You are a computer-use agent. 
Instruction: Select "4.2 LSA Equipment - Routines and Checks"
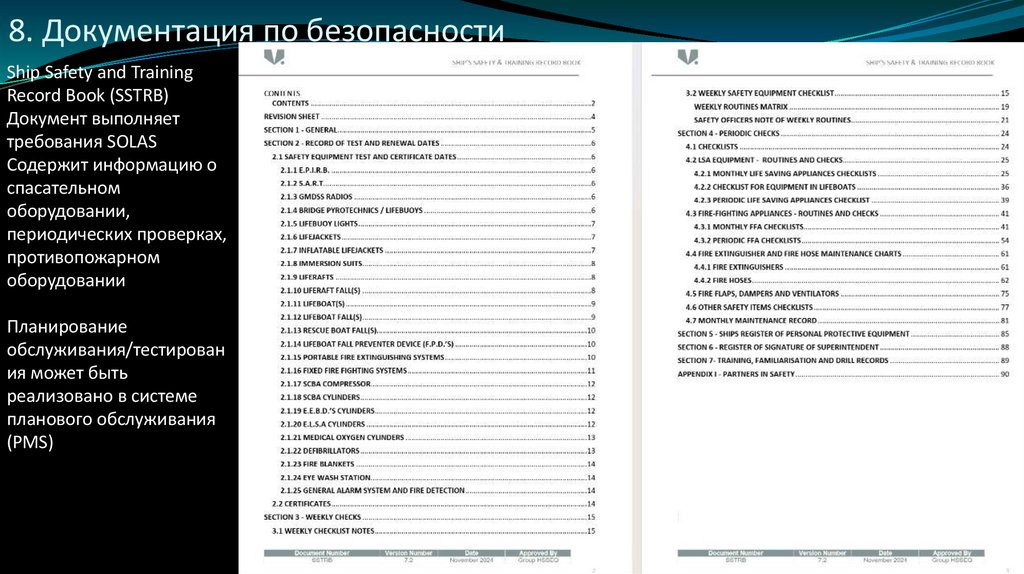(x=847, y=160)
